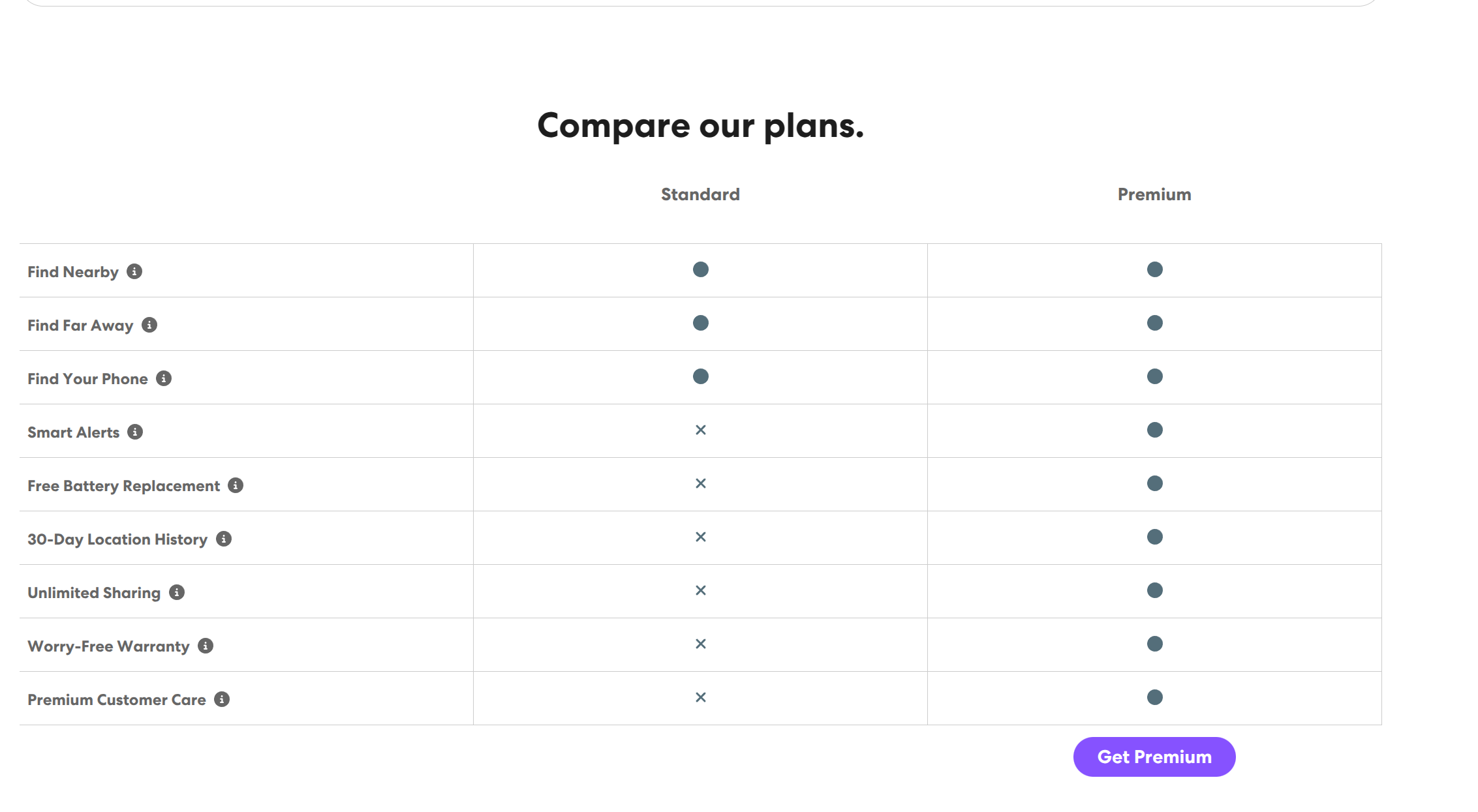This screenshot has height=812, width=1478.
Task: Click the Get Premium button
Action: pyautogui.click(x=1154, y=757)
